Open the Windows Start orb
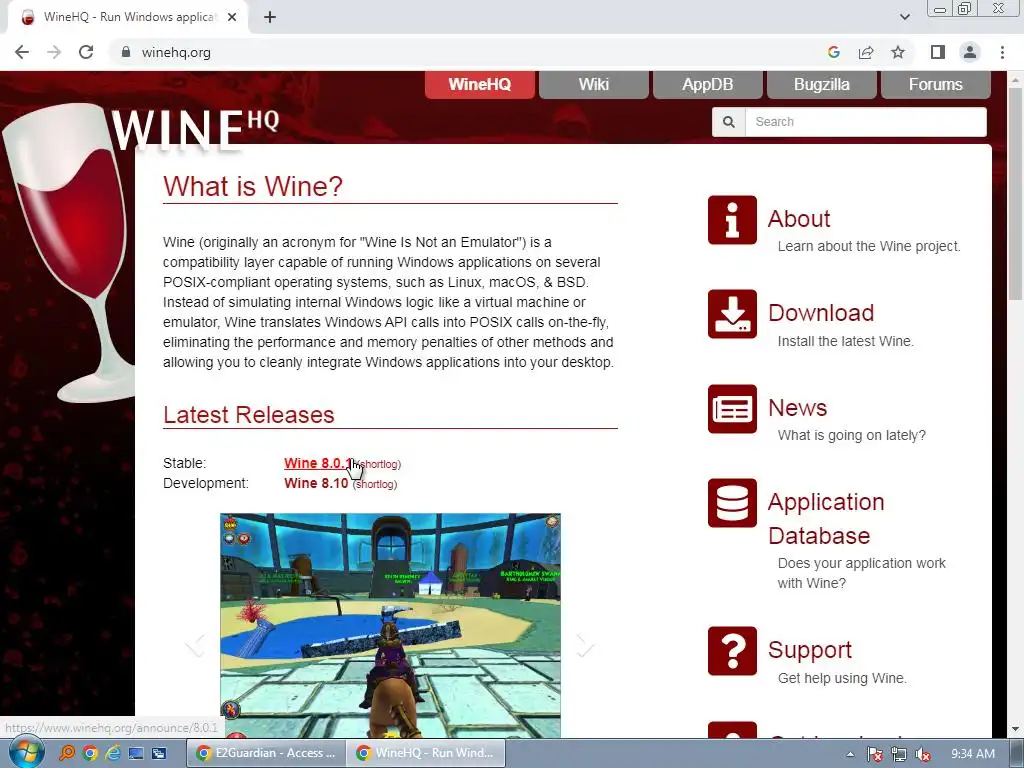 tap(27, 752)
